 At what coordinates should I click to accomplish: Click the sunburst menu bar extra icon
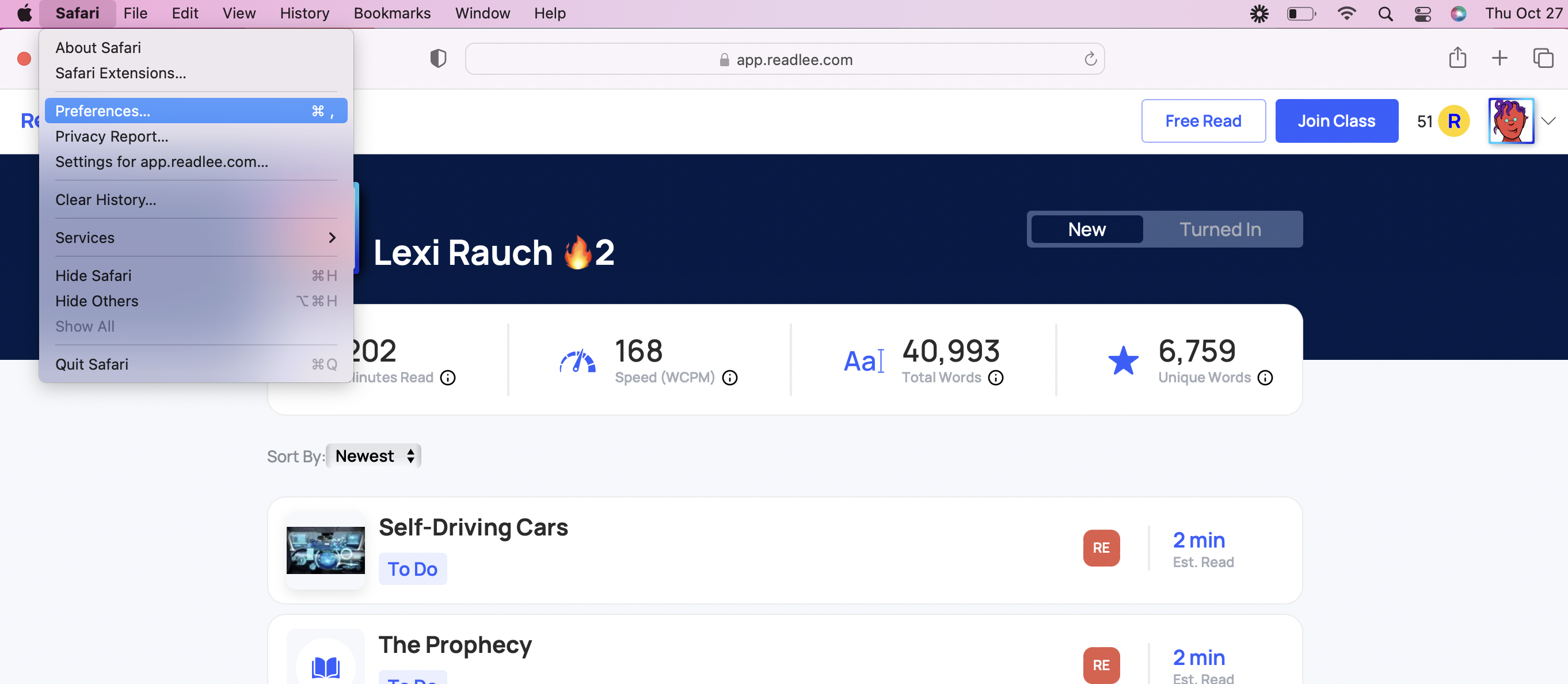(x=1259, y=13)
